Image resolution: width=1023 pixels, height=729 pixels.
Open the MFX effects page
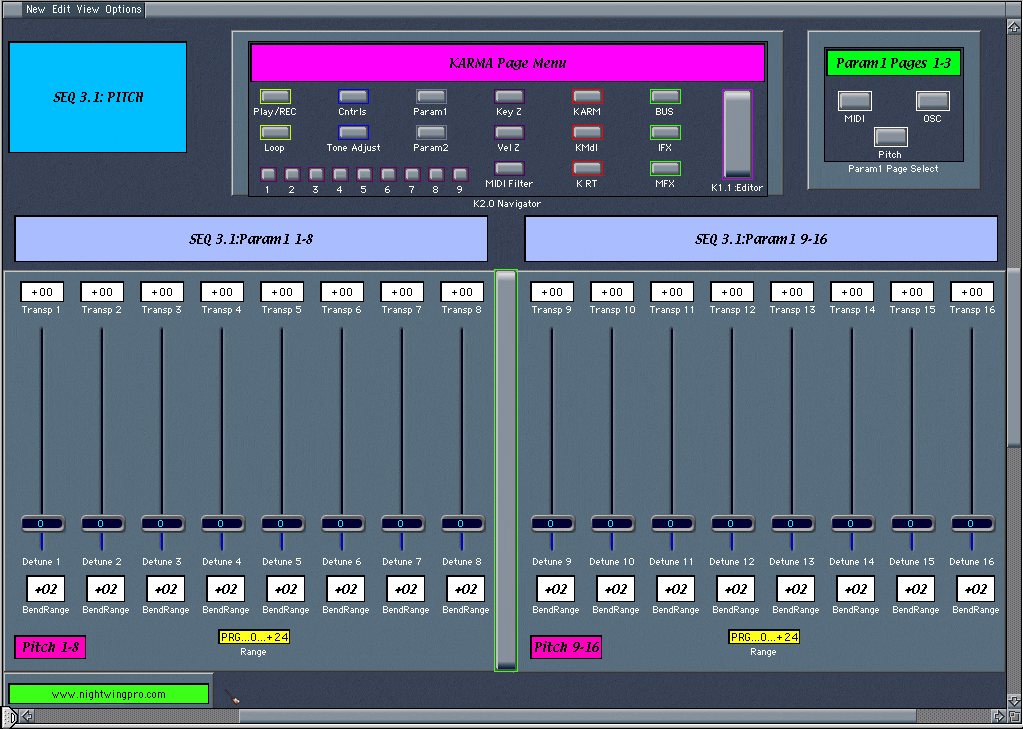(665, 168)
